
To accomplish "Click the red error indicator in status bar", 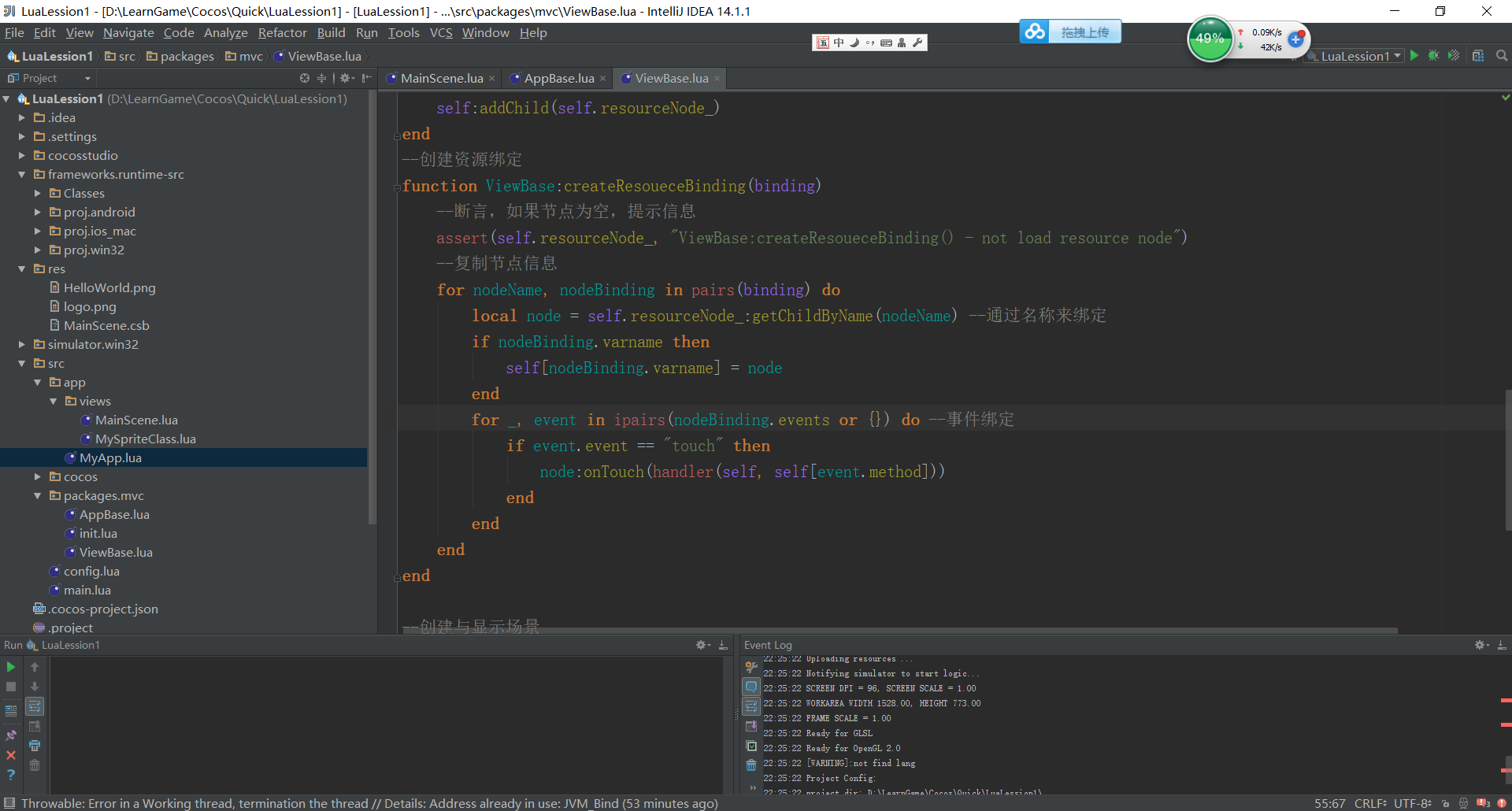I will (x=1501, y=803).
